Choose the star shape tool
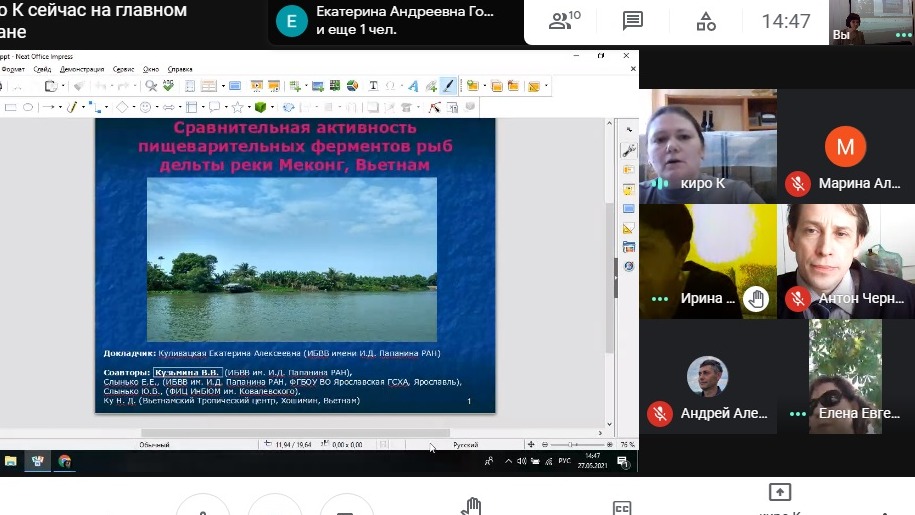The image size is (915, 515). (238, 107)
